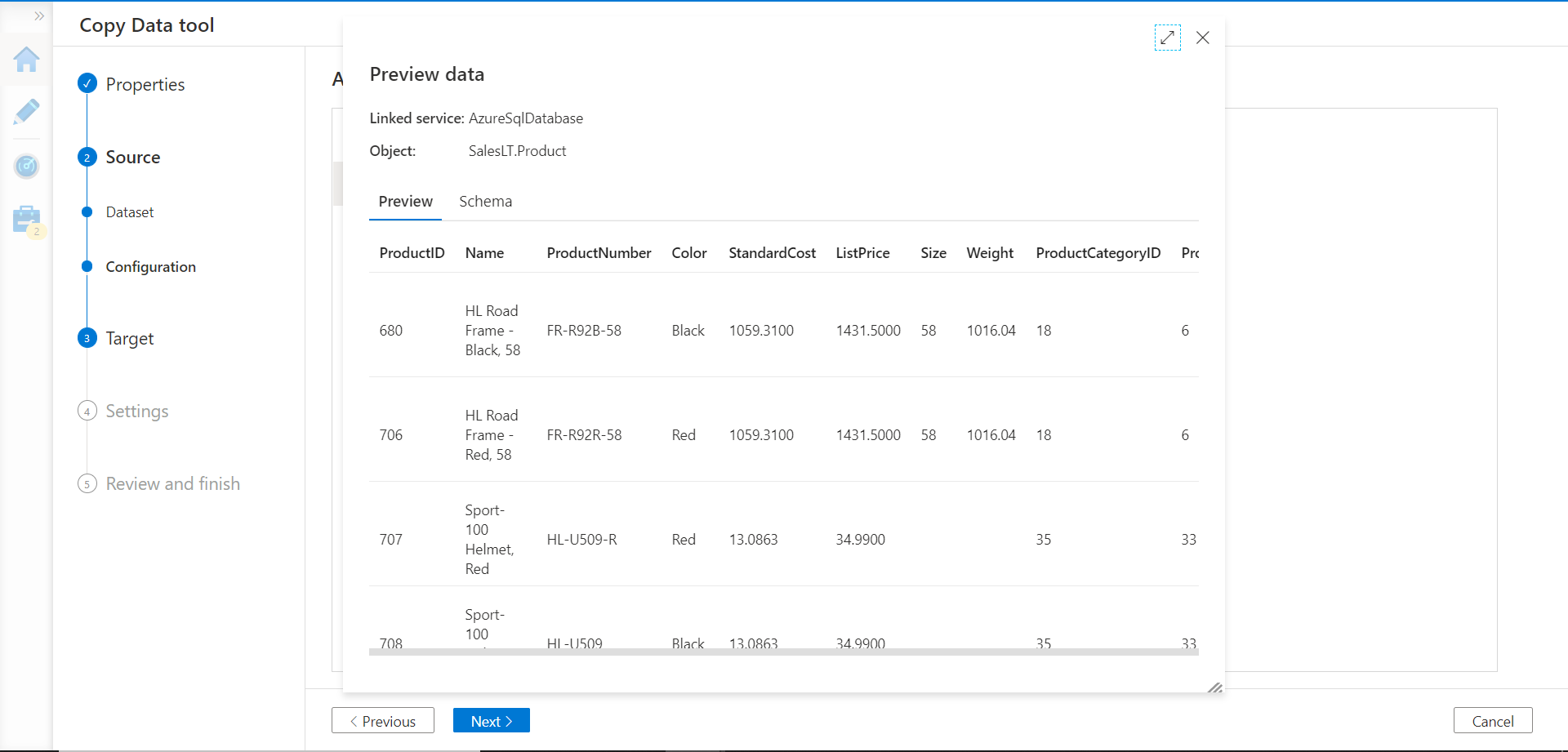Open the Home icon in sidebar
1568x752 pixels.
(x=26, y=60)
